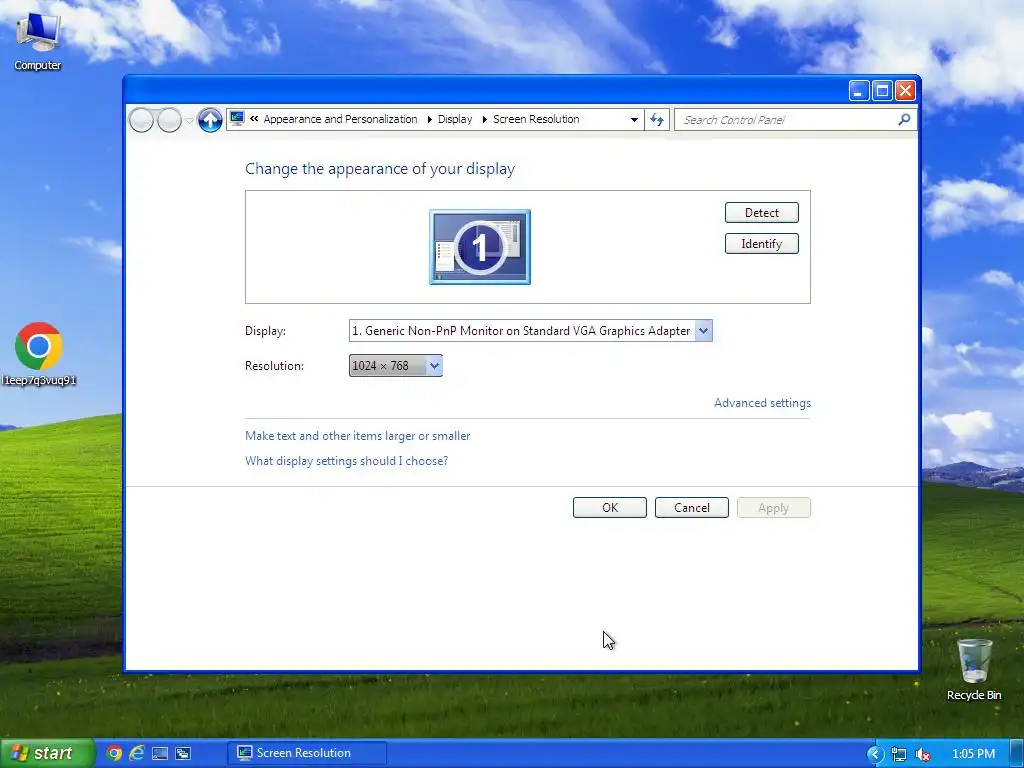This screenshot has width=1024, height=768.
Task: Expand hidden tray icons arrow
Action: click(875, 754)
